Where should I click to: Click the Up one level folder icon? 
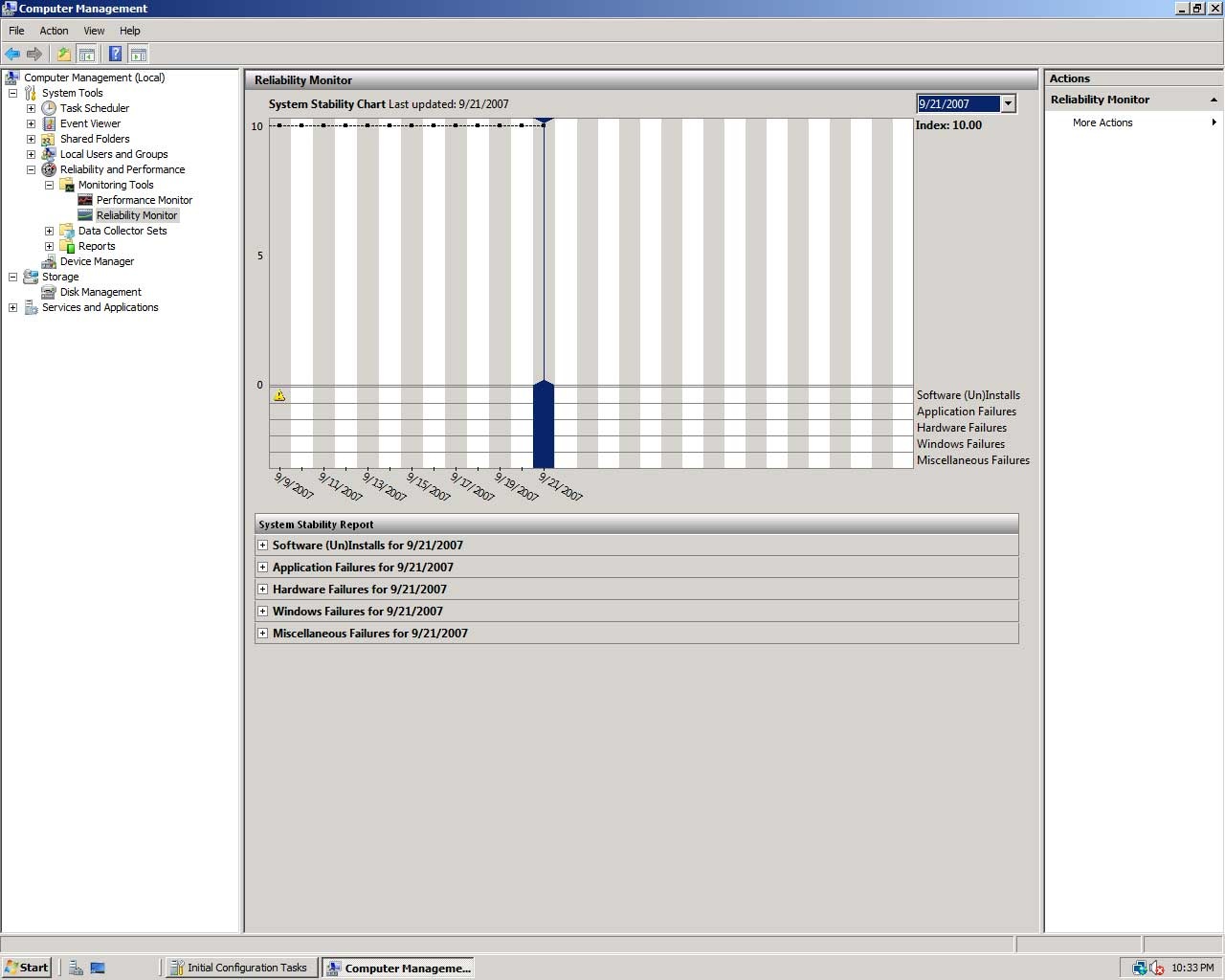(64, 55)
